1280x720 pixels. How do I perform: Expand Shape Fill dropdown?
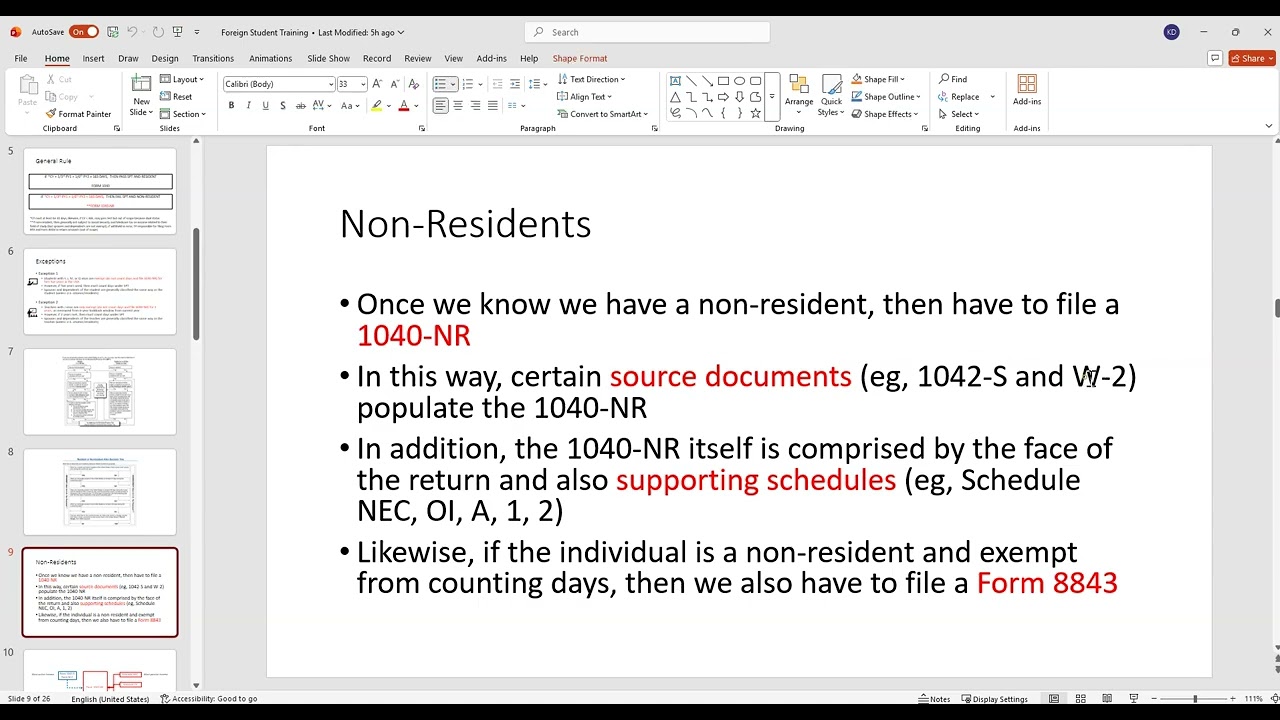point(878,80)
